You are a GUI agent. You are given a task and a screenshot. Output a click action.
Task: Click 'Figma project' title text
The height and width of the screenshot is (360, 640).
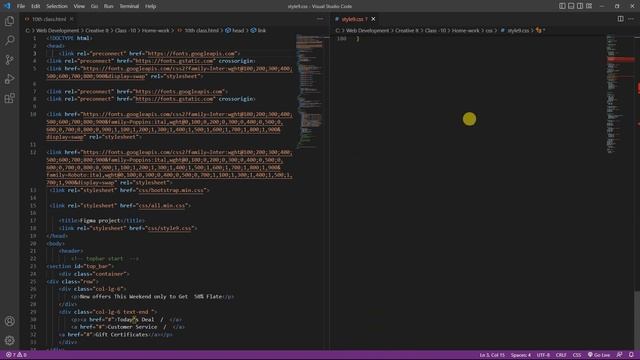coord(100,221)
